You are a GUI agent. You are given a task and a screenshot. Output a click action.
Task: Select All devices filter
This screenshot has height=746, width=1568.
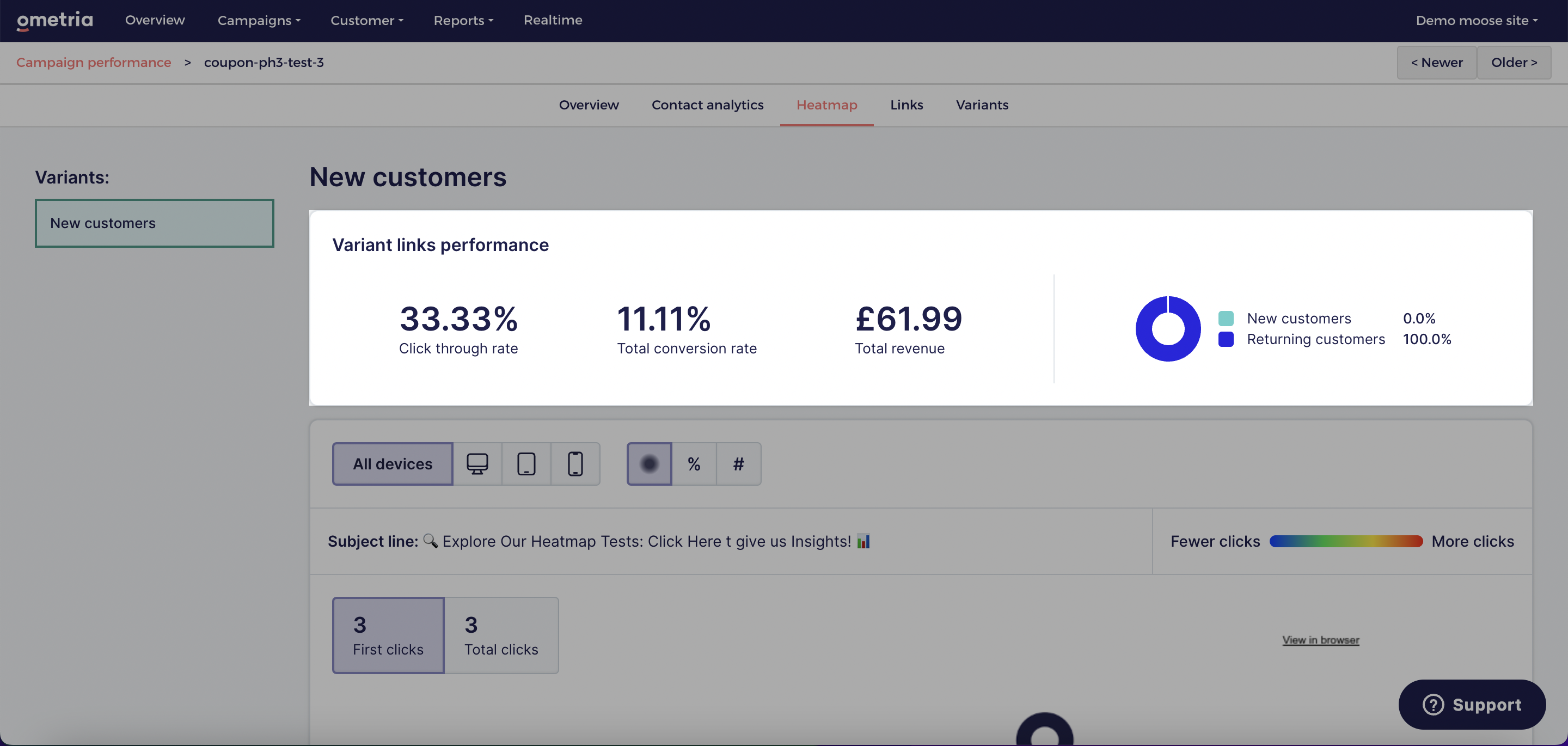(393, 464)
